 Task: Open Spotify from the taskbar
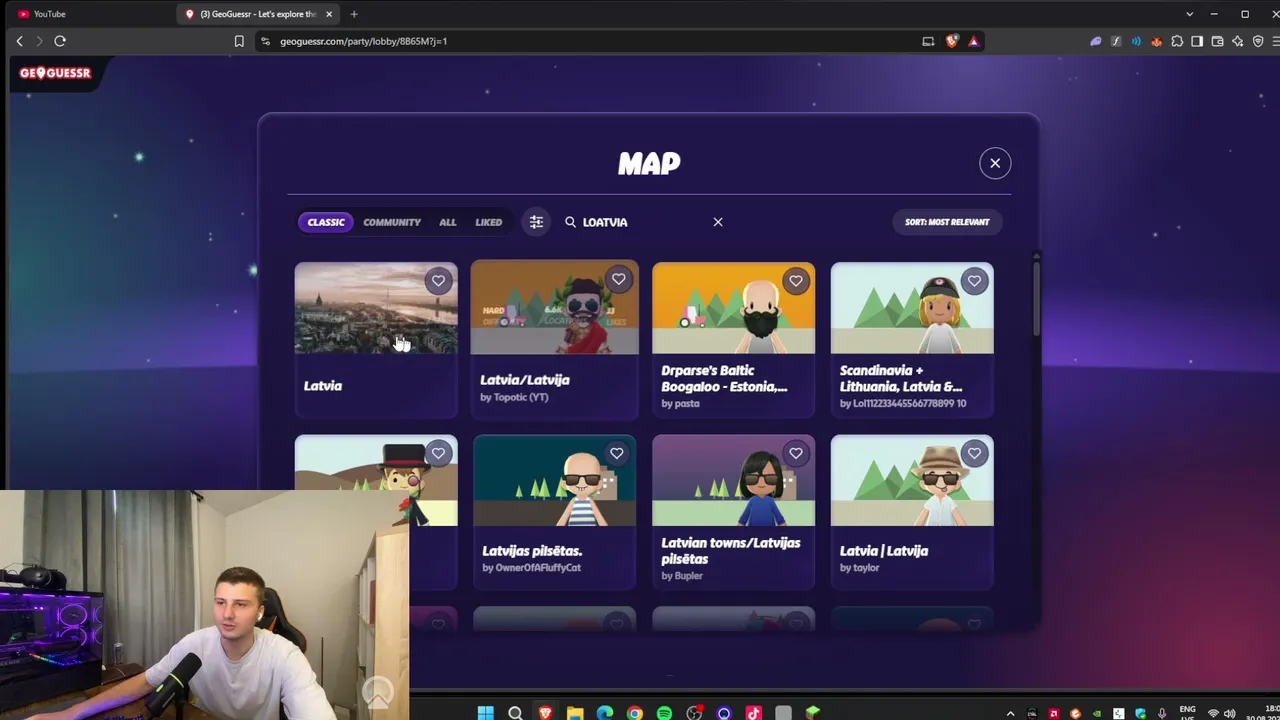tap(665, 713)
